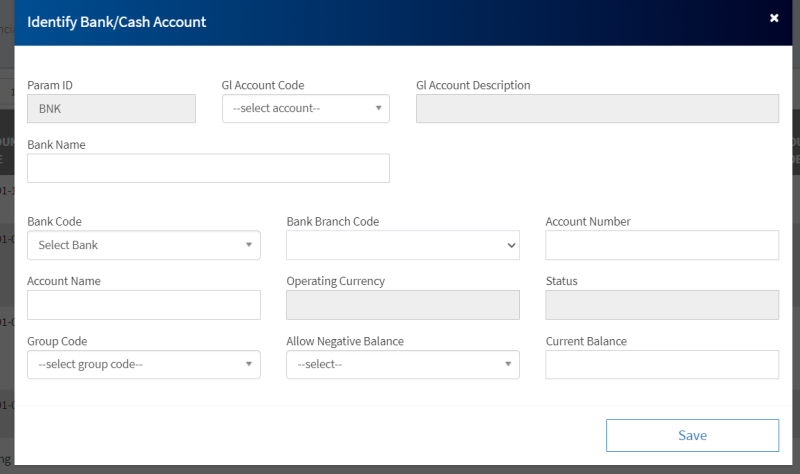Click the Status field

(661, 305)
